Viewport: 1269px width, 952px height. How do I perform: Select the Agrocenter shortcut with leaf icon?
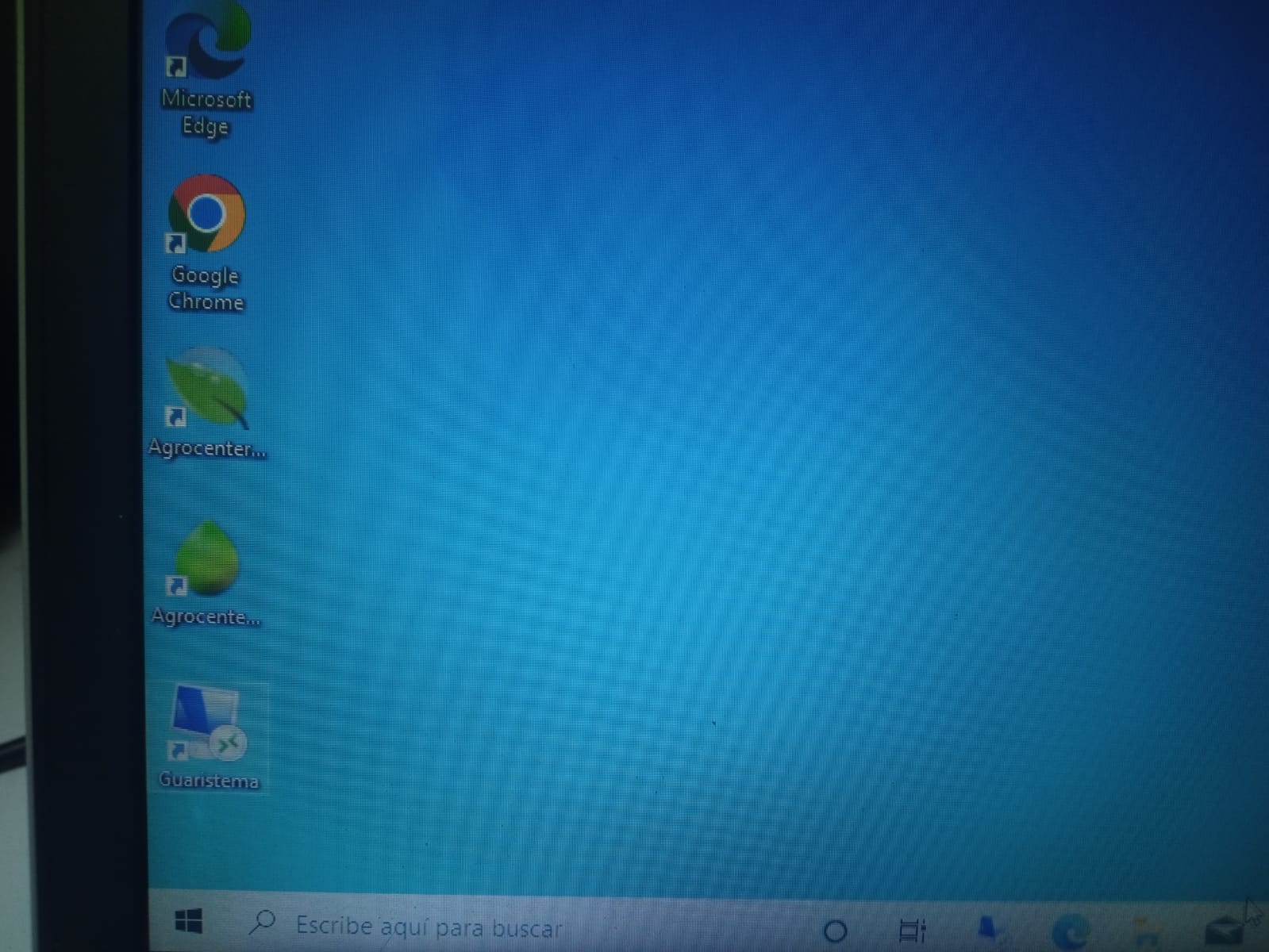click(206, 389)
